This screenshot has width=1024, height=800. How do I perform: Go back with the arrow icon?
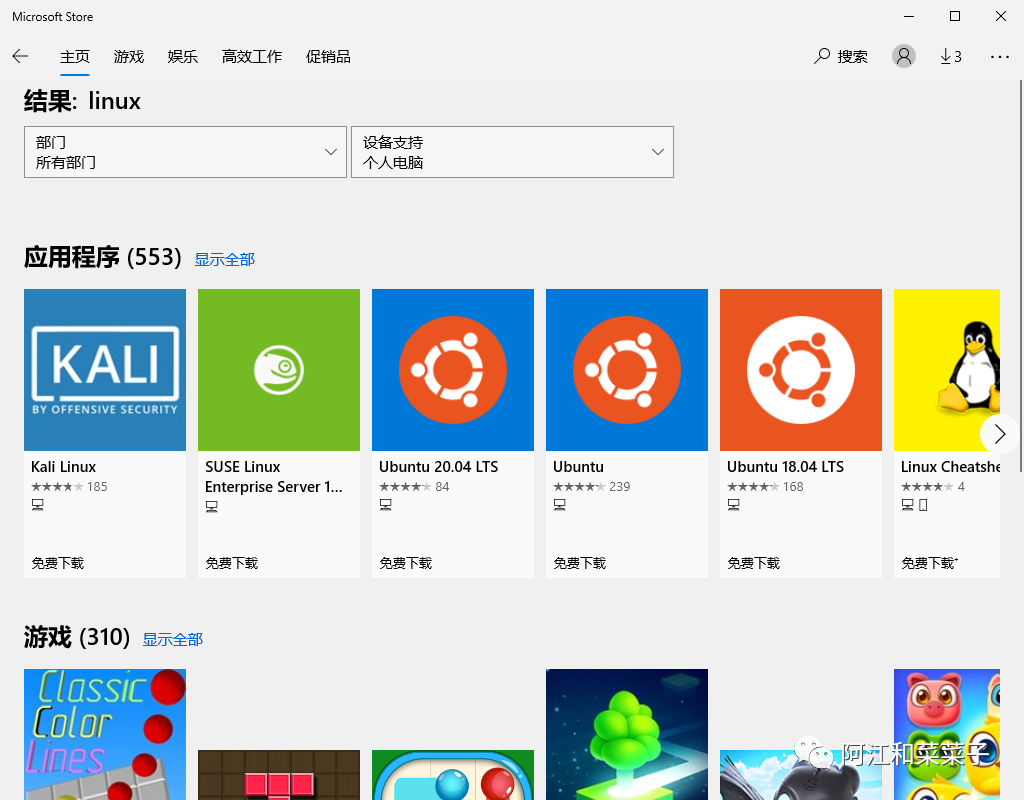click(x=20, y=56)
